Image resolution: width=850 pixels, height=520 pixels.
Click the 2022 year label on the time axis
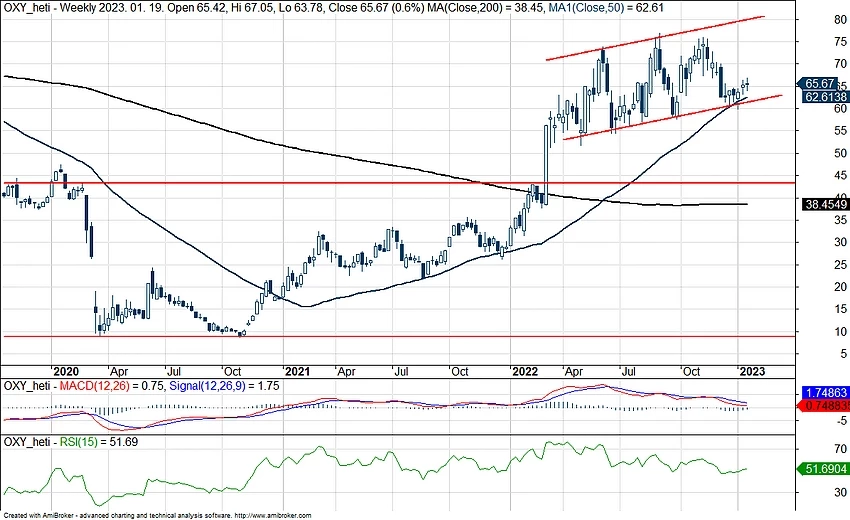[525, 371]
